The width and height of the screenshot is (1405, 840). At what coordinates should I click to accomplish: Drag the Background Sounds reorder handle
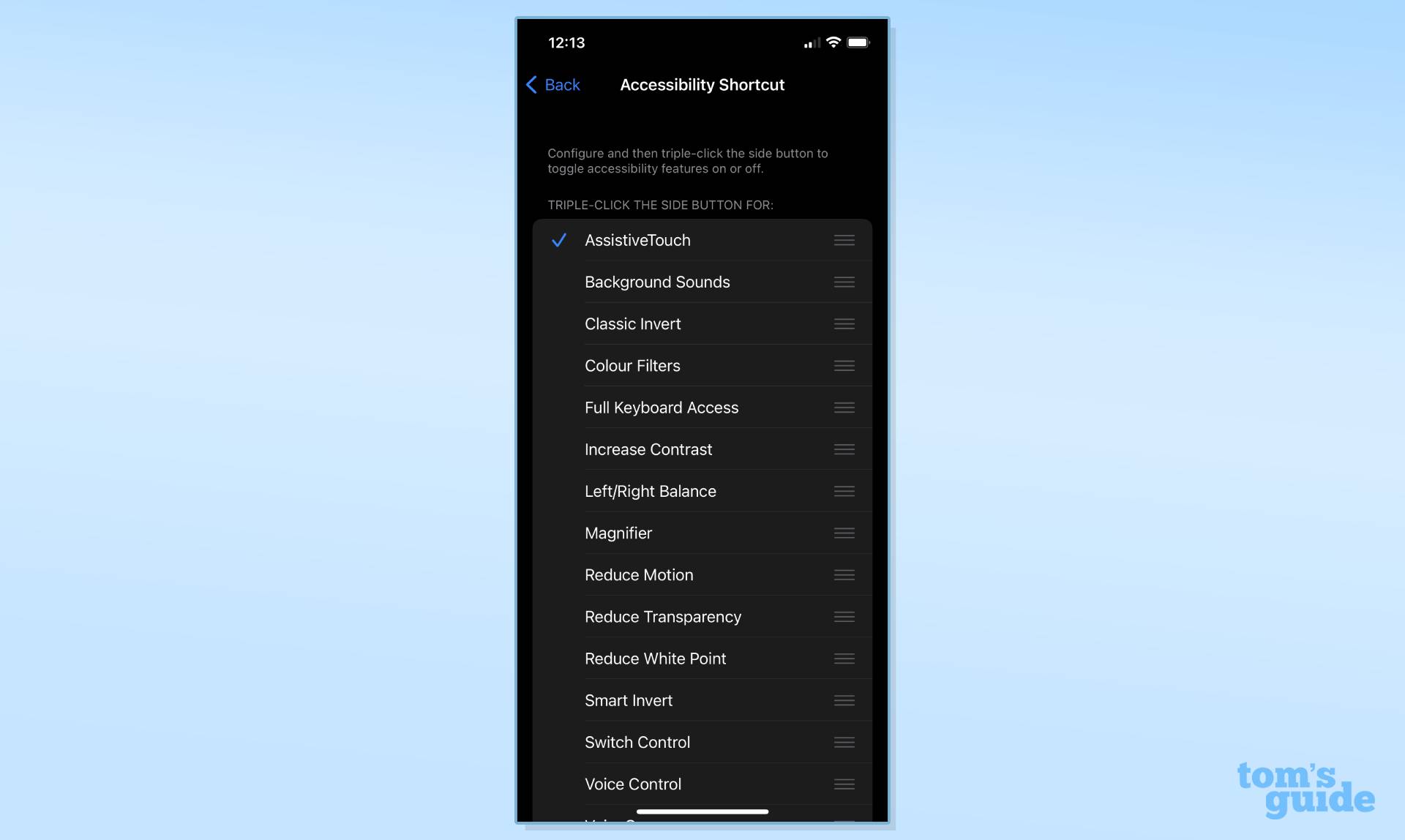843,281
